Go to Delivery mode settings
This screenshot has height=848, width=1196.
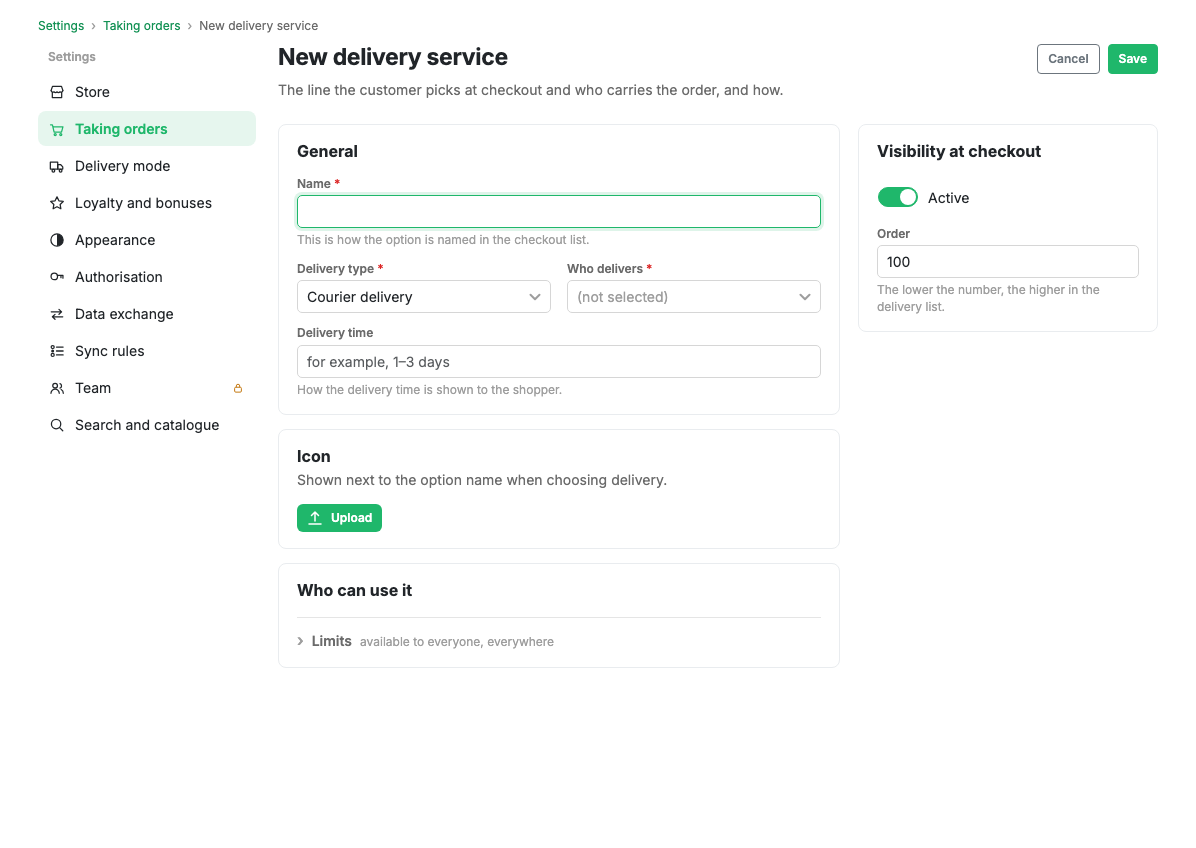click(x=146, y=166)
